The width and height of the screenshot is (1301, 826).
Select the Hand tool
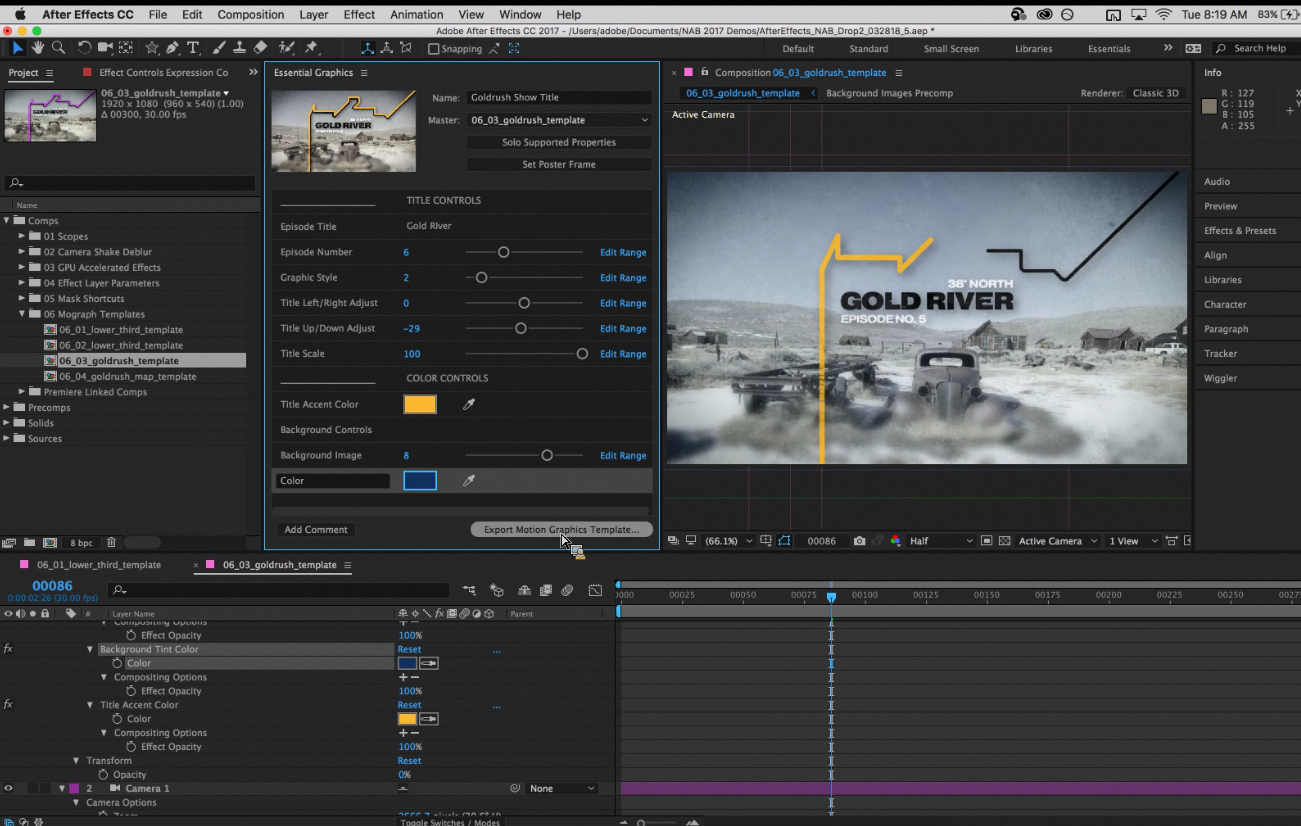tap(38, 48)
